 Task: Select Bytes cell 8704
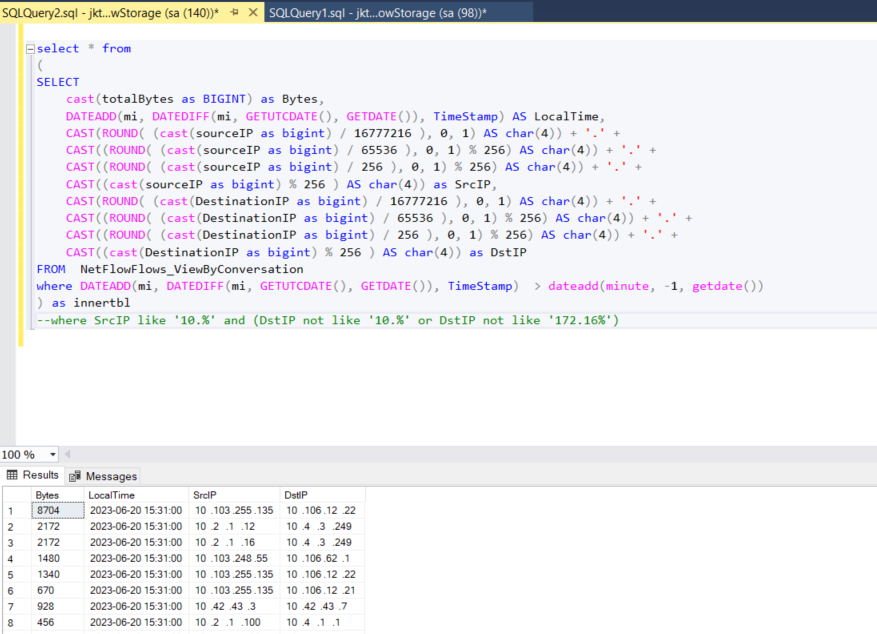point(58,510)
